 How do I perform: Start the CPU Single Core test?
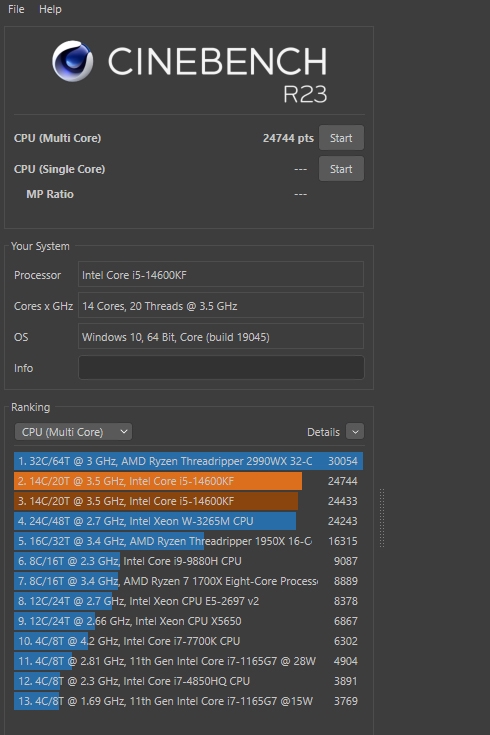tap(341, 169)
